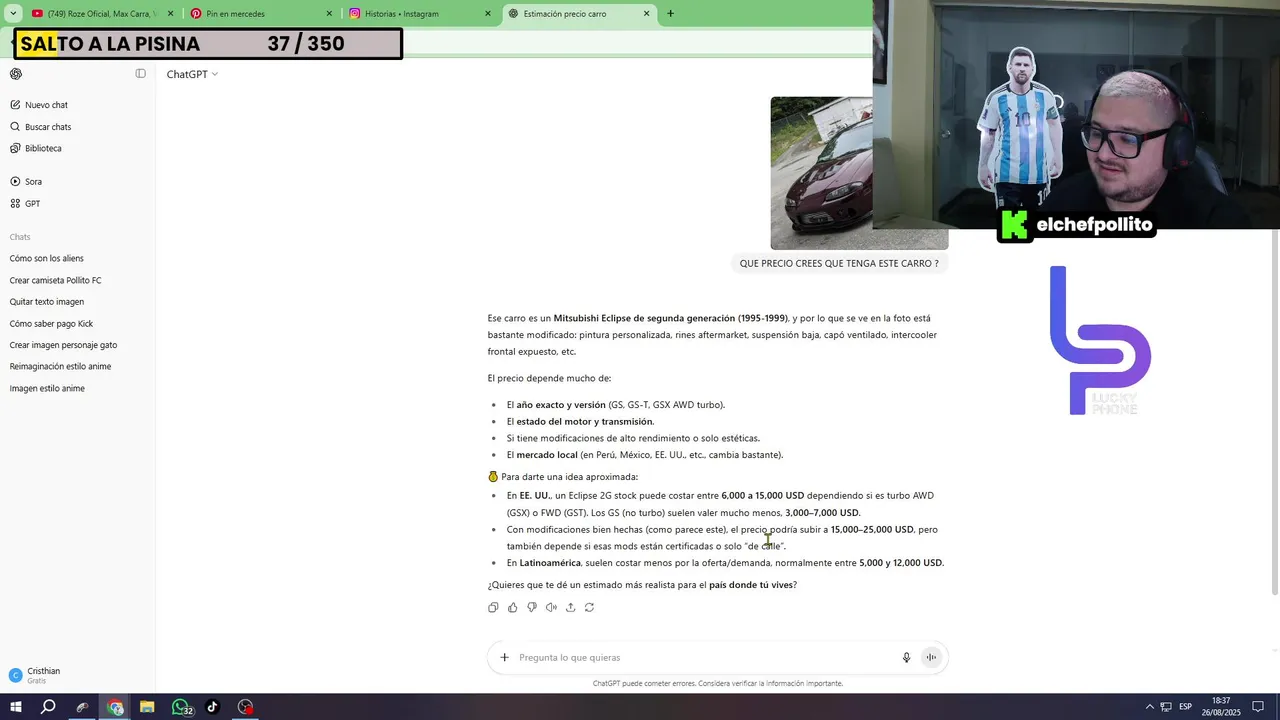
Task: Click the page vertical scrollbar
Action: click(x=1274, y=410)
